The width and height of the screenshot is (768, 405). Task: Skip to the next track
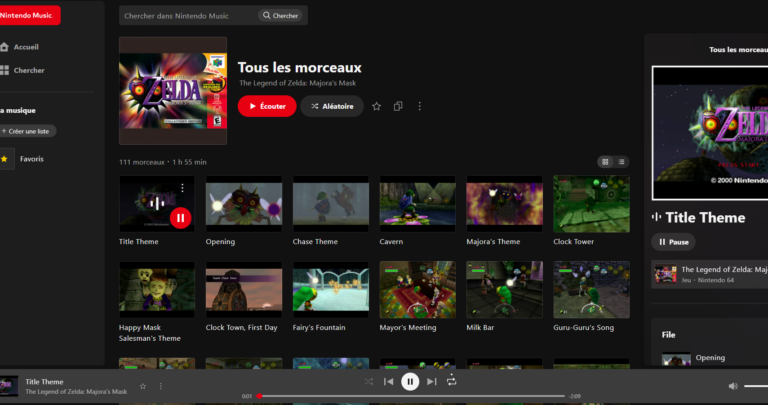[x=432, y=381]
